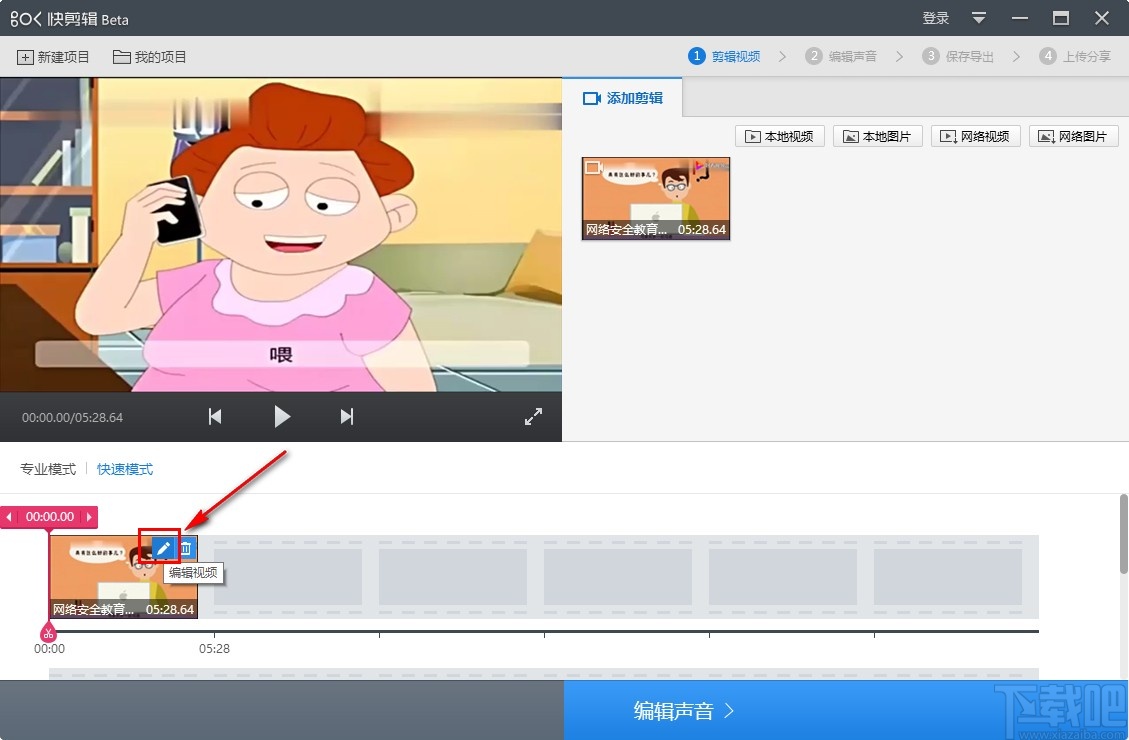Click the 05:28 tick label on timeline ruler
The width and height of the screenshot is (1129, 740).
pyautogui.click(x=215, y=649)
